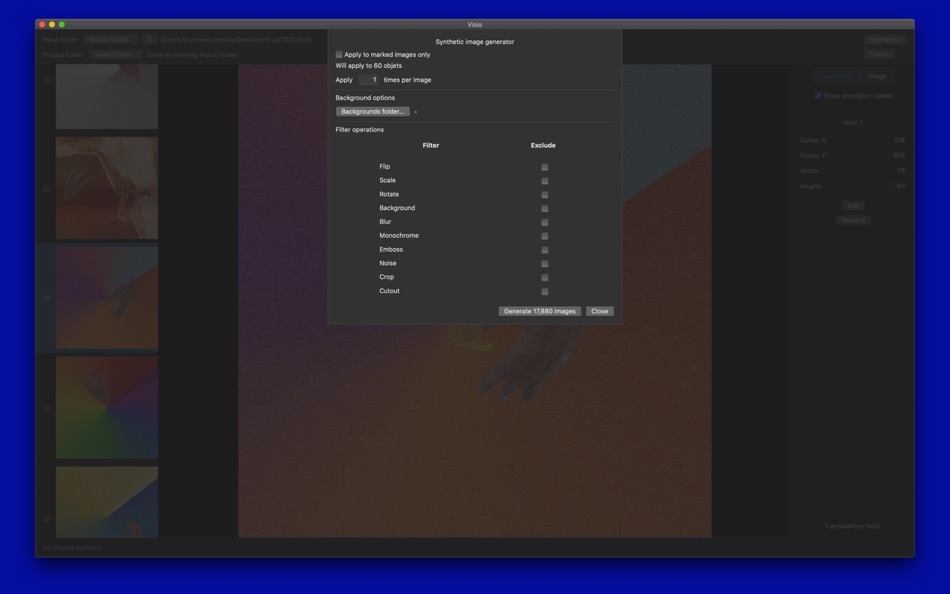
Task: Exclude the Background filter
Action: point(545,209)
